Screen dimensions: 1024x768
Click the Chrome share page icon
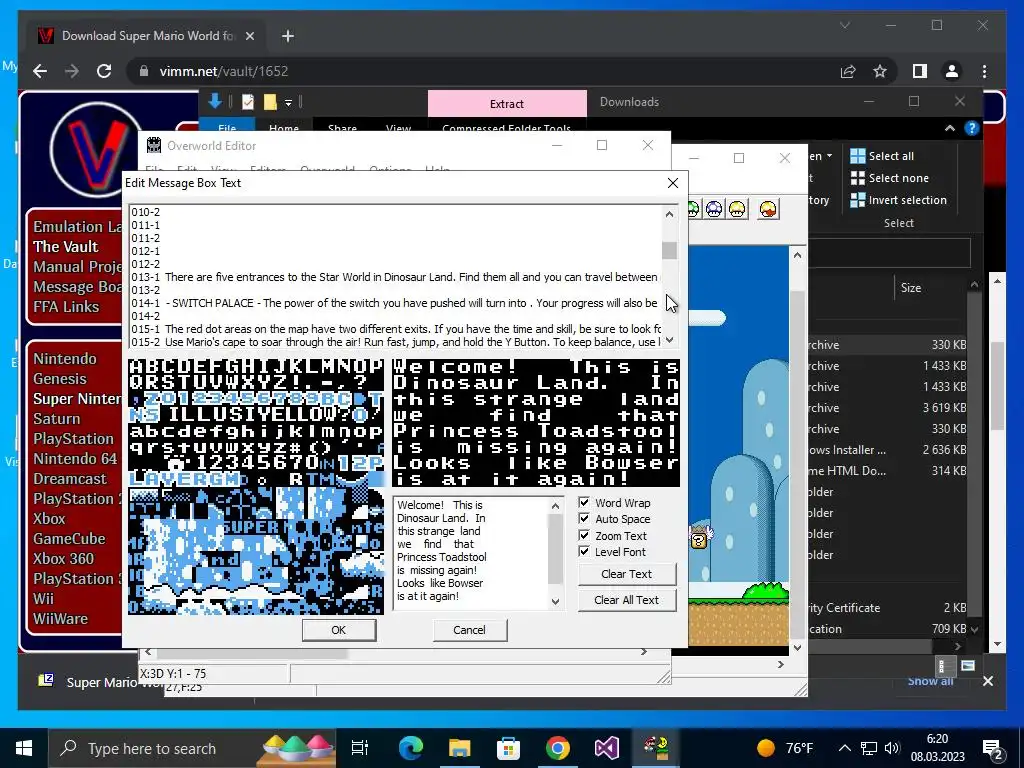point(848,71)
